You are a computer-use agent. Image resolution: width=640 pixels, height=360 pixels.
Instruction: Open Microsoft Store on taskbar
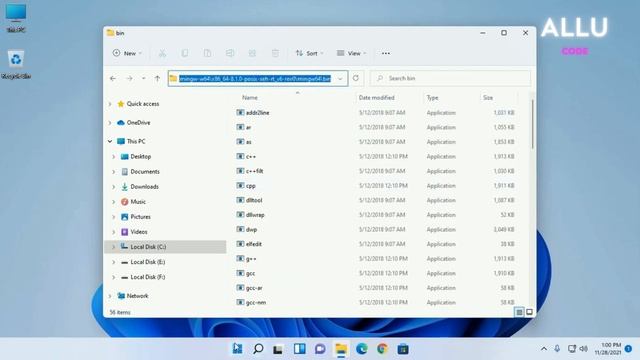[403, 349]
